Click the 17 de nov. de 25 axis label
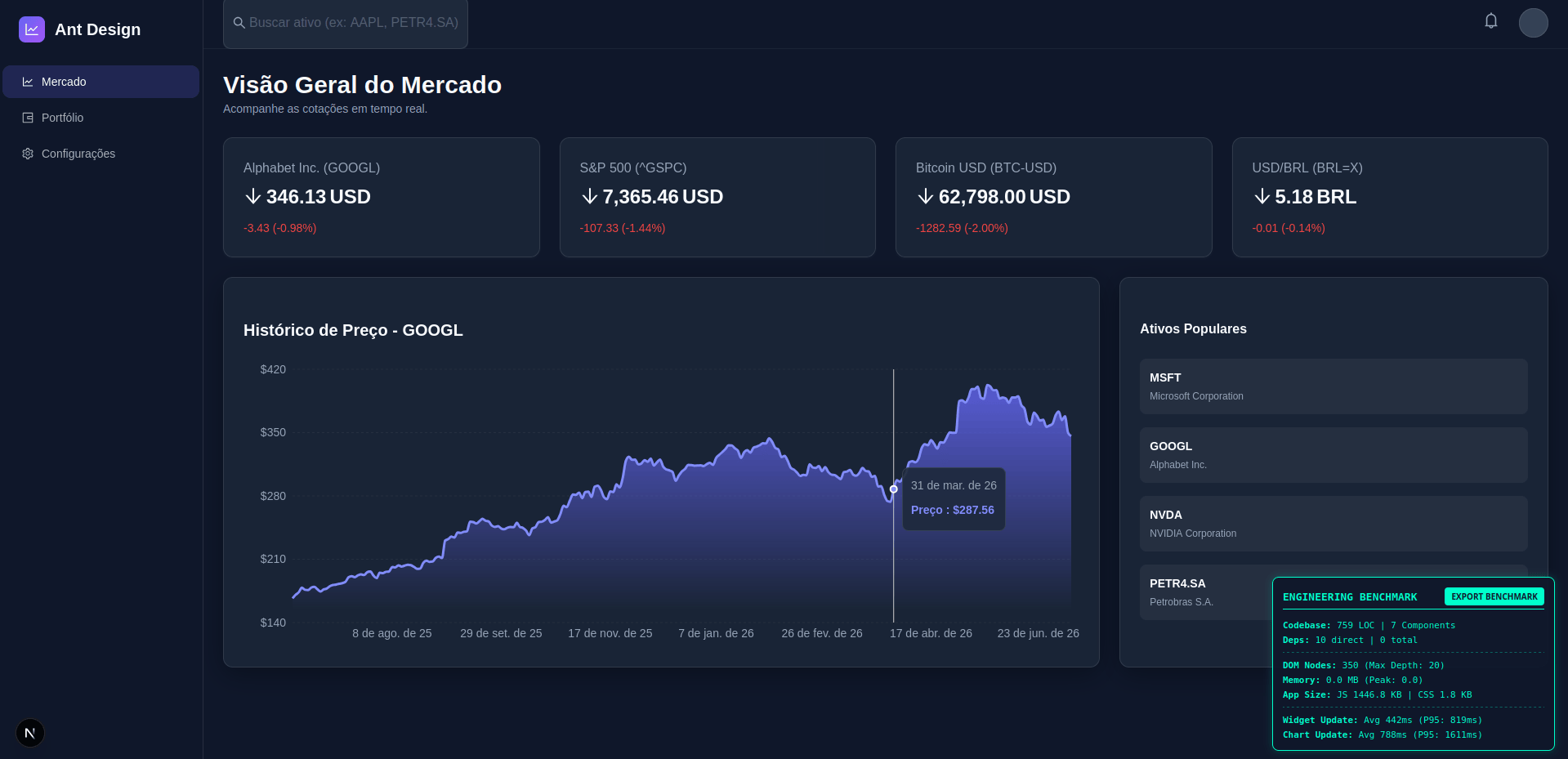This screenshot has height=759, width=1568. coord(610,633)
